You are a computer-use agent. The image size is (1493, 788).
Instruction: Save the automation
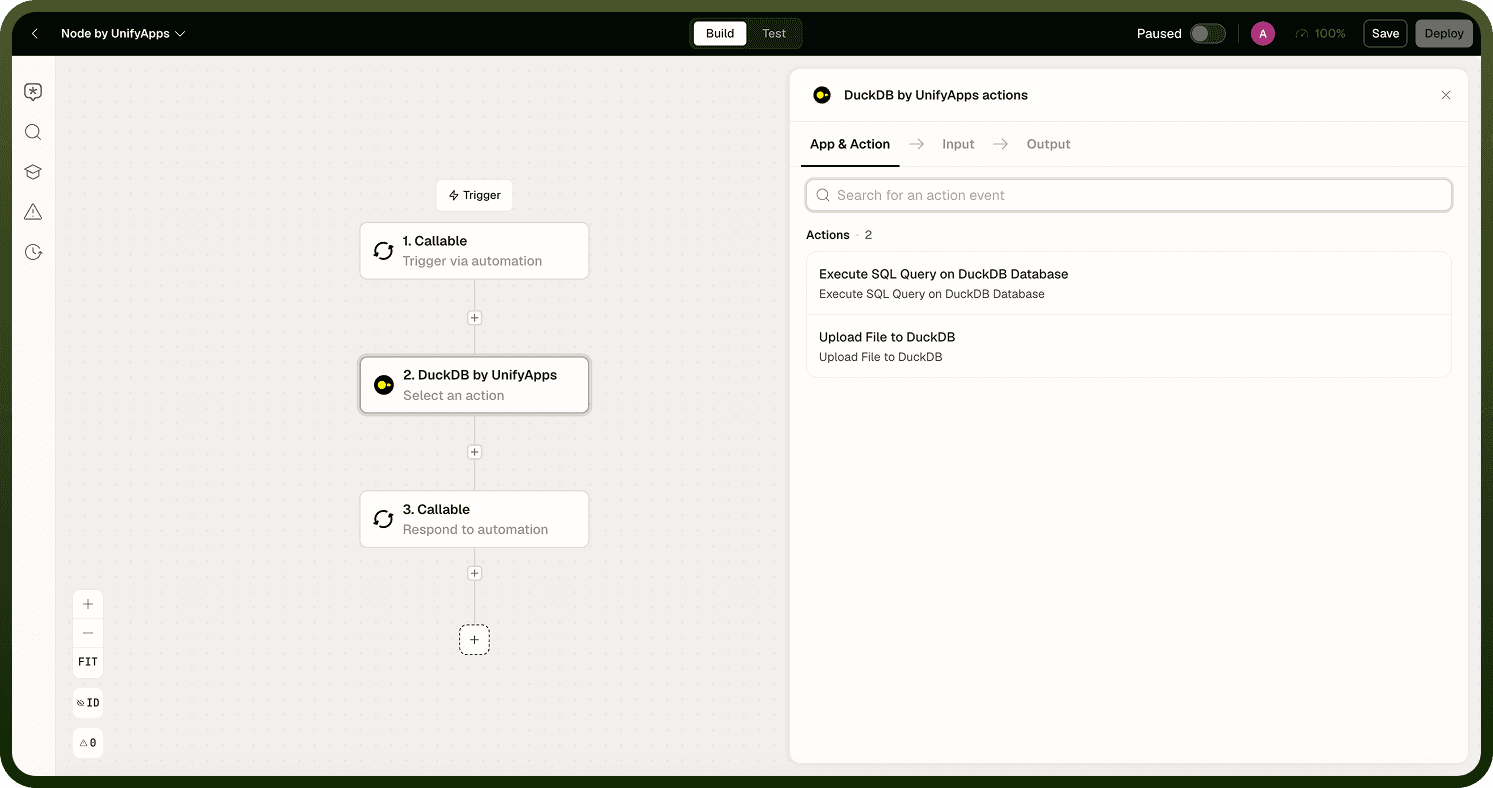click(x=1385, y=33)
